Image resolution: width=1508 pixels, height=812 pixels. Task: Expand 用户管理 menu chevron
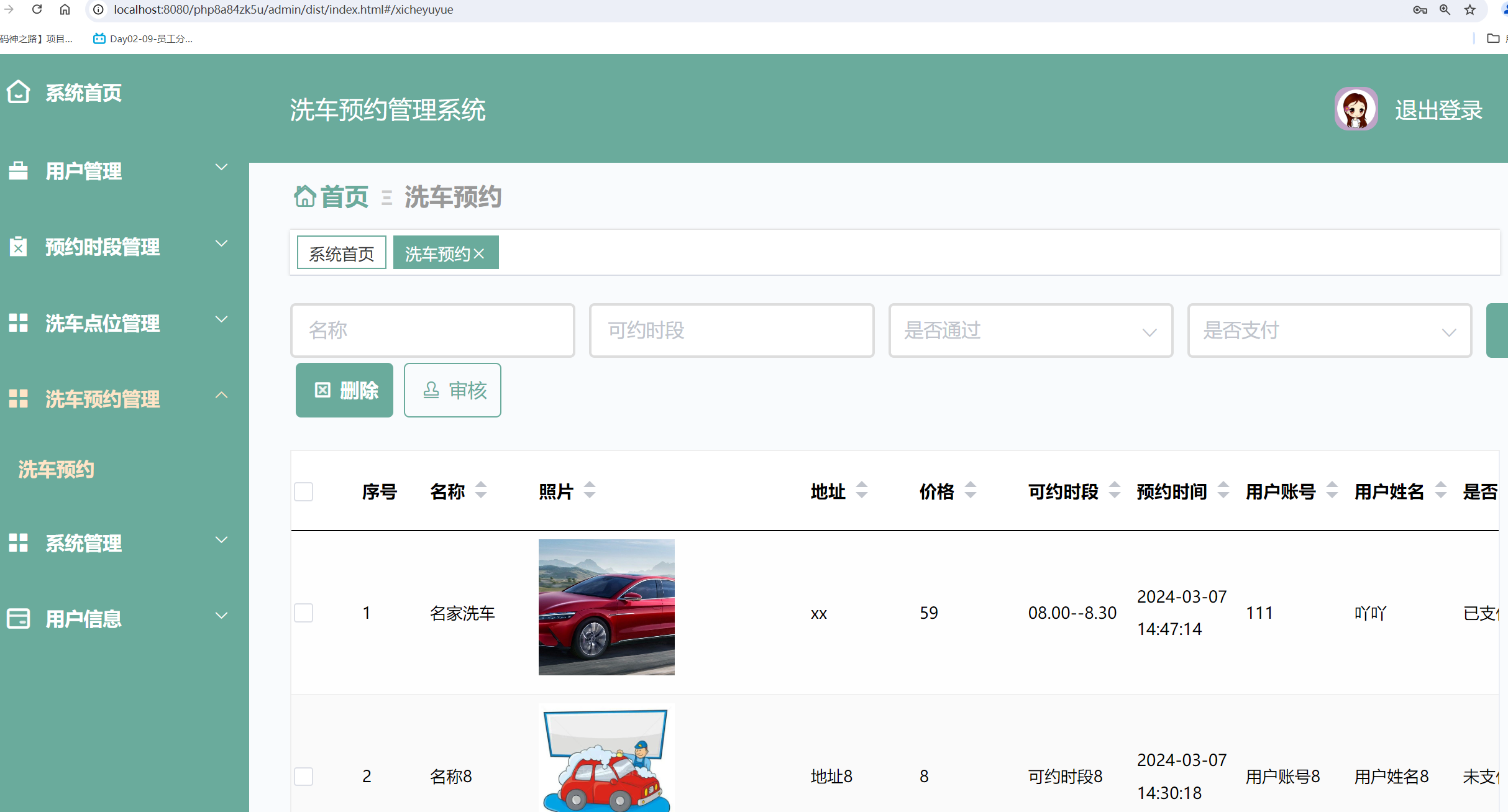[221, 167]
